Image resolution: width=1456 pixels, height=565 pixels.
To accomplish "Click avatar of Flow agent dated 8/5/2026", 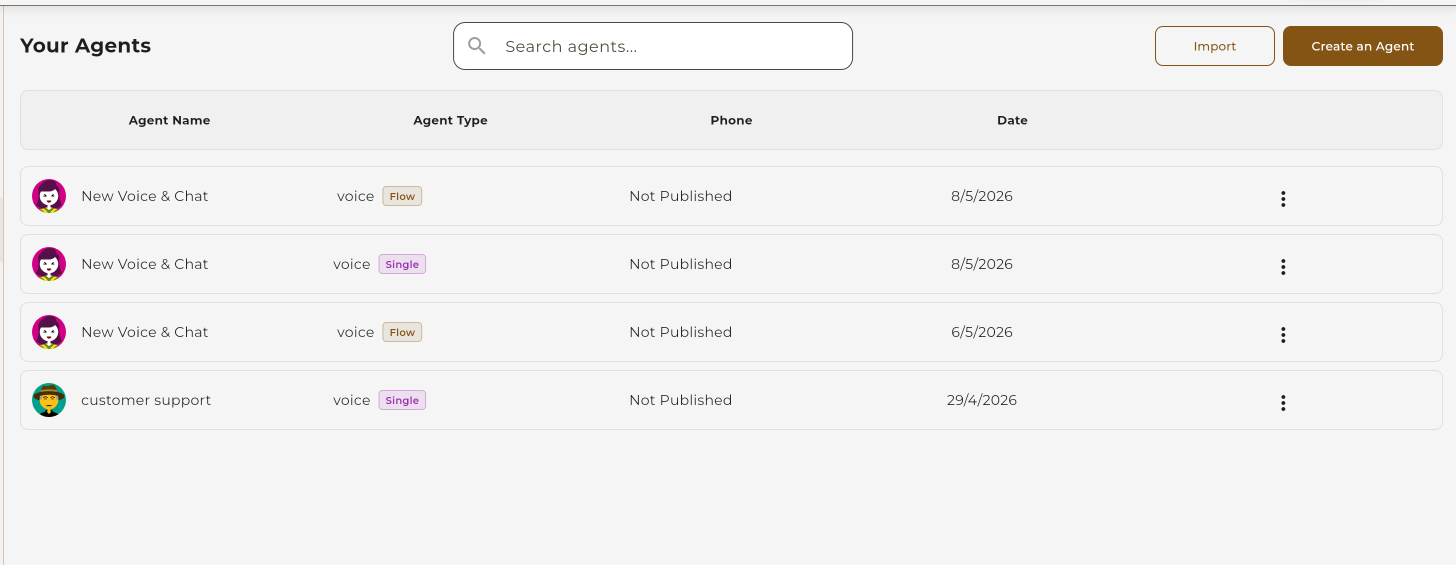I will tap(49, 196).
